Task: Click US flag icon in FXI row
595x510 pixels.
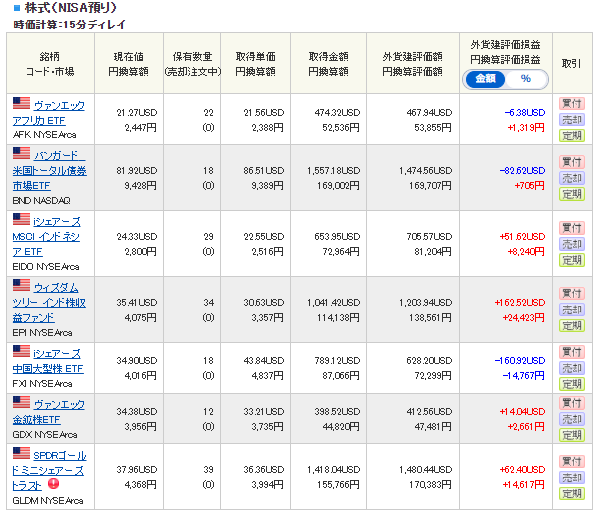Action: 21,351
